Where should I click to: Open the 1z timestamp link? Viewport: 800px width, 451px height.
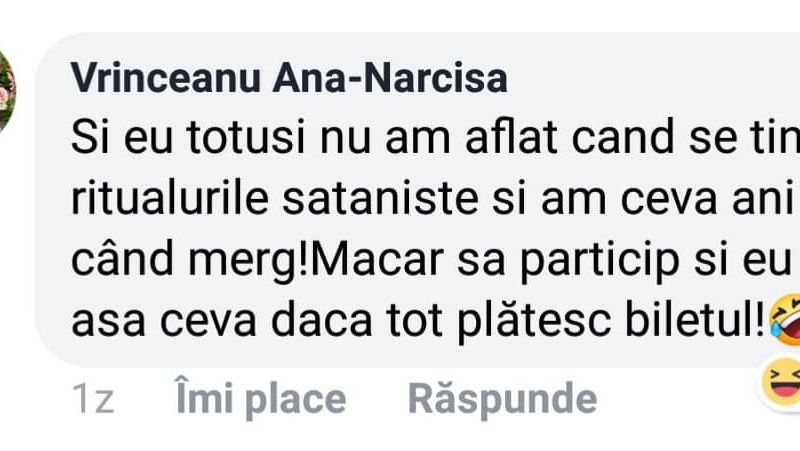point(93,399)
